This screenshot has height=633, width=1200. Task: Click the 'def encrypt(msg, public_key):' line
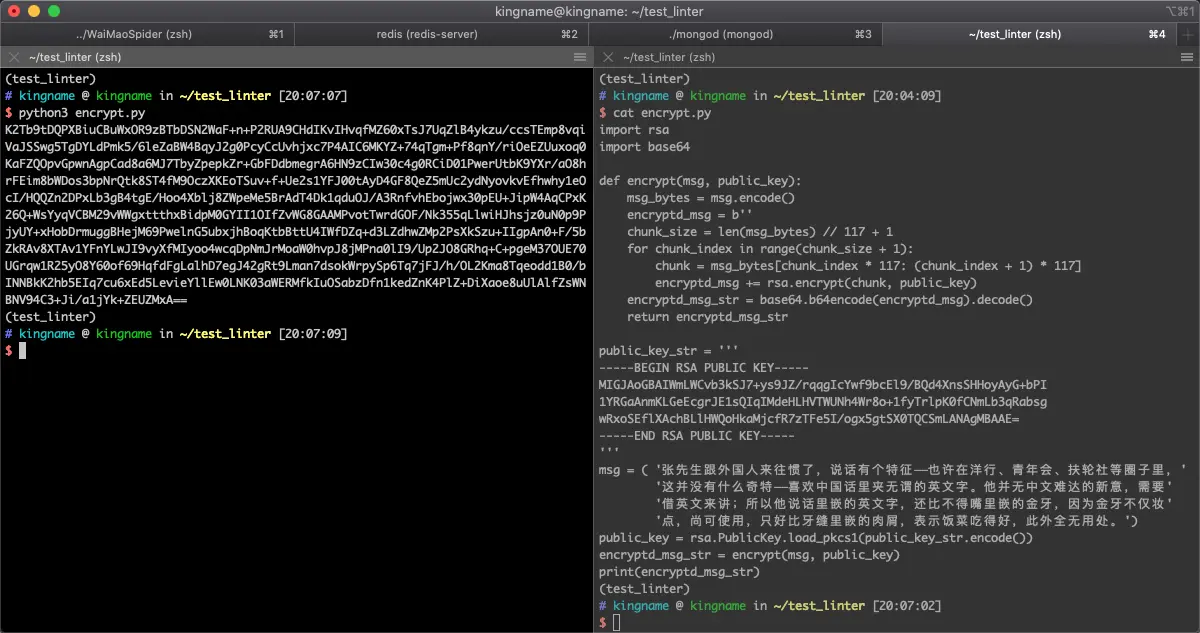(700, 181)
